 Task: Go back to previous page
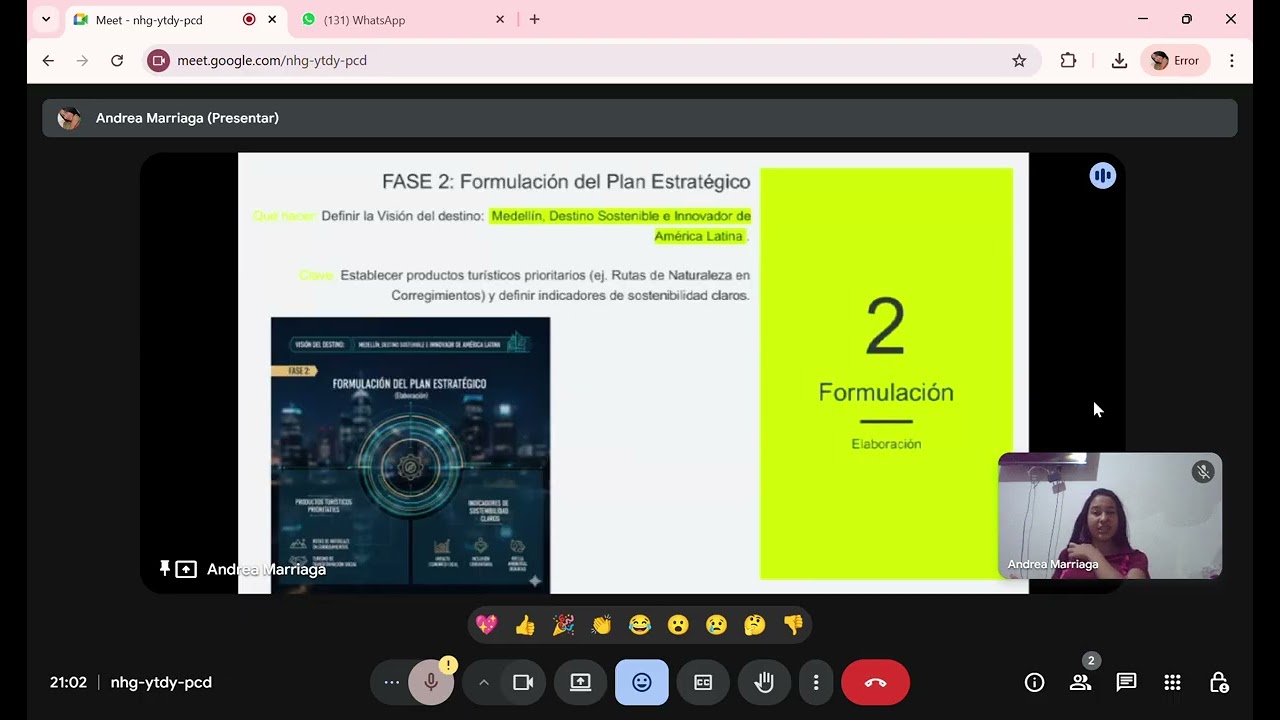[x=48, y=60]
